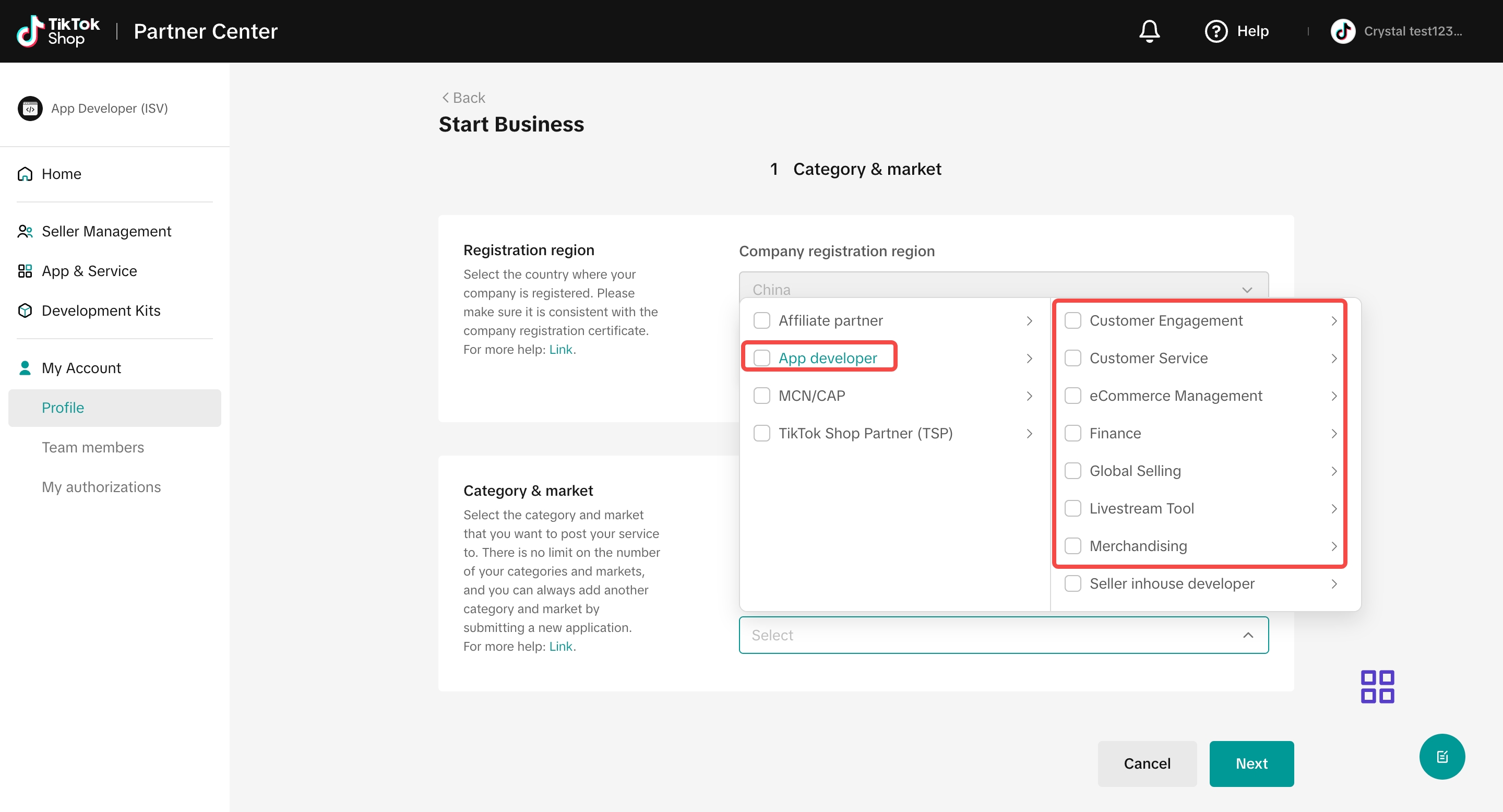1503x812 pixels.
Task: Collapse the category Select dropdown
Action: [1003, 635]
